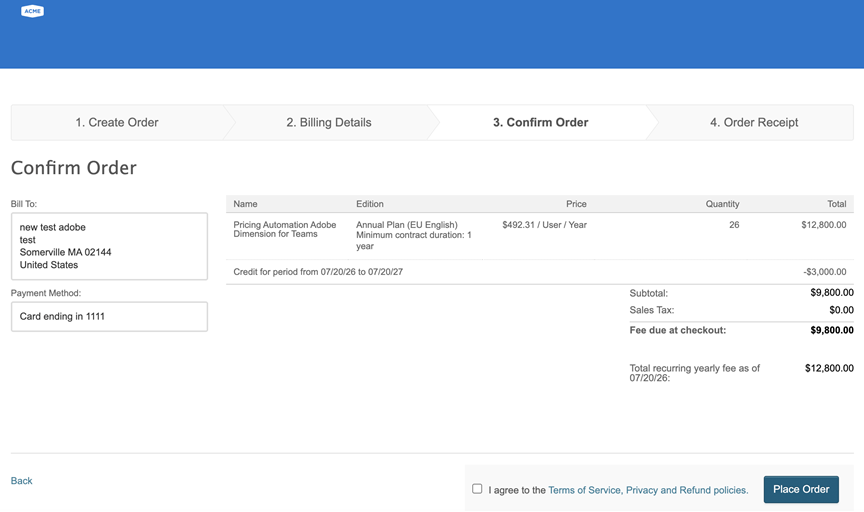Select Pricing Automation Adobe Dimension for Teams text
This screenshot has width=864, height=512.
click(x=284, y=229)
